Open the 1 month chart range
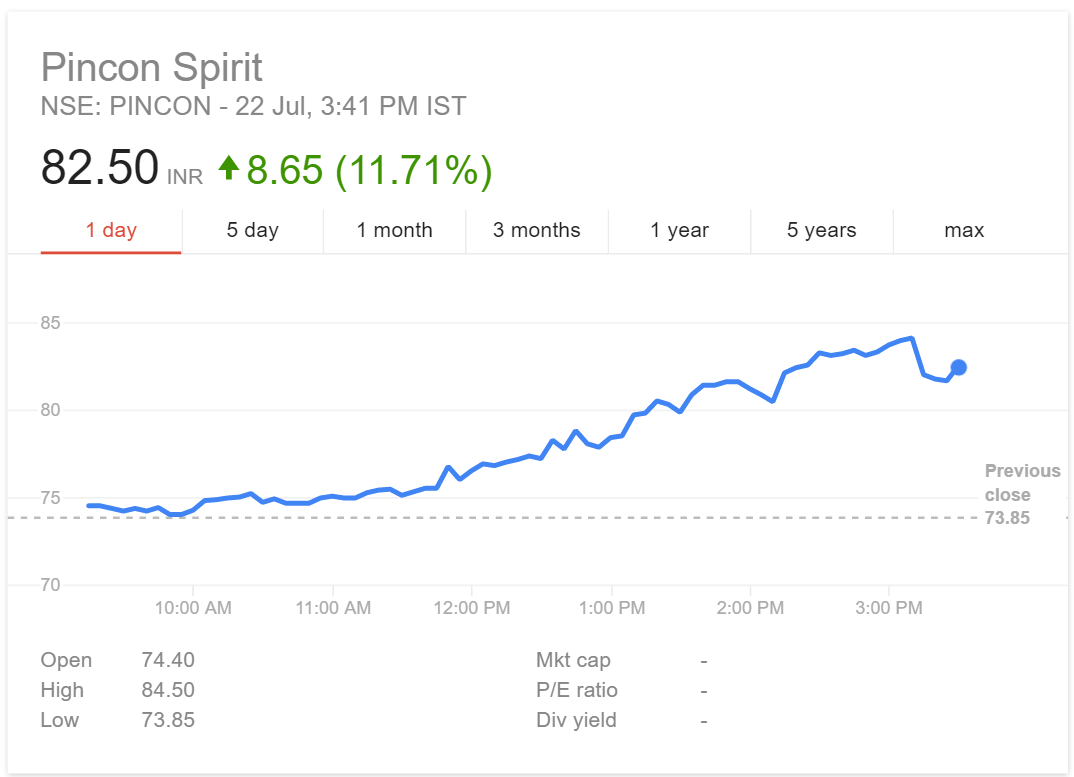Viewport: 1074px width, 777px height. [394, 231]
